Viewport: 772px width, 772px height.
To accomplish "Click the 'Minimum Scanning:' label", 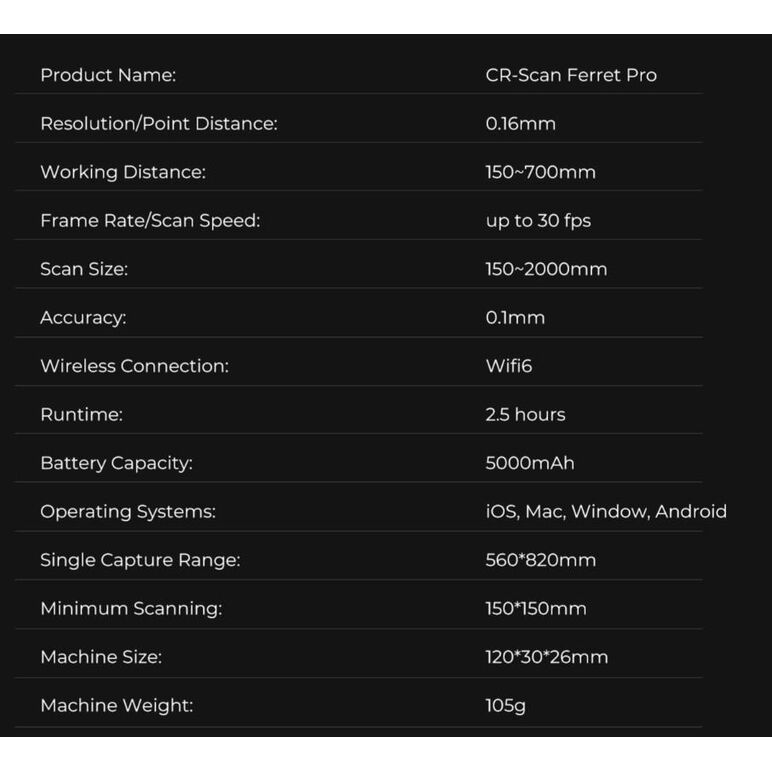I will tap(131, 609).
